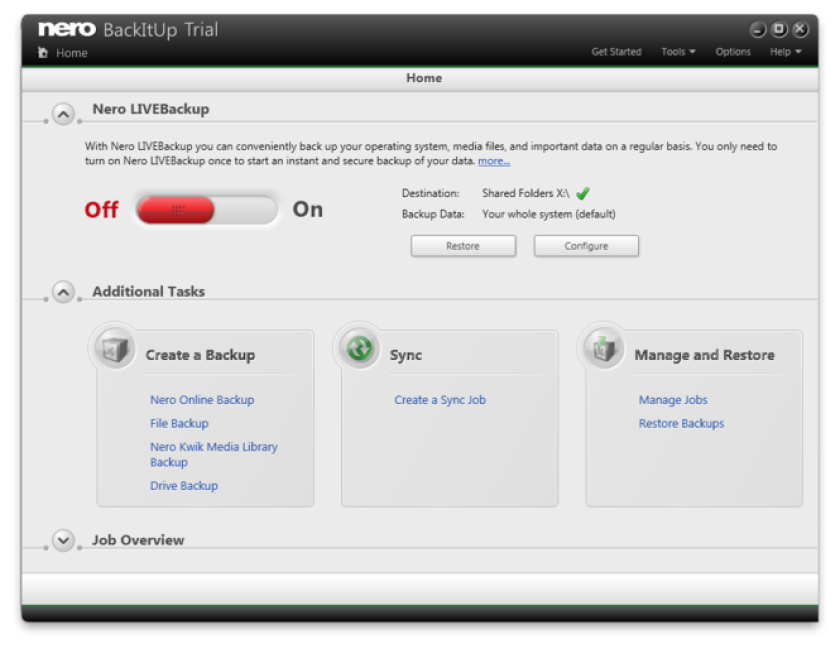Open Manage Jobs link
This screenshot has height=649, width=840.
click(x=673, y=400)
